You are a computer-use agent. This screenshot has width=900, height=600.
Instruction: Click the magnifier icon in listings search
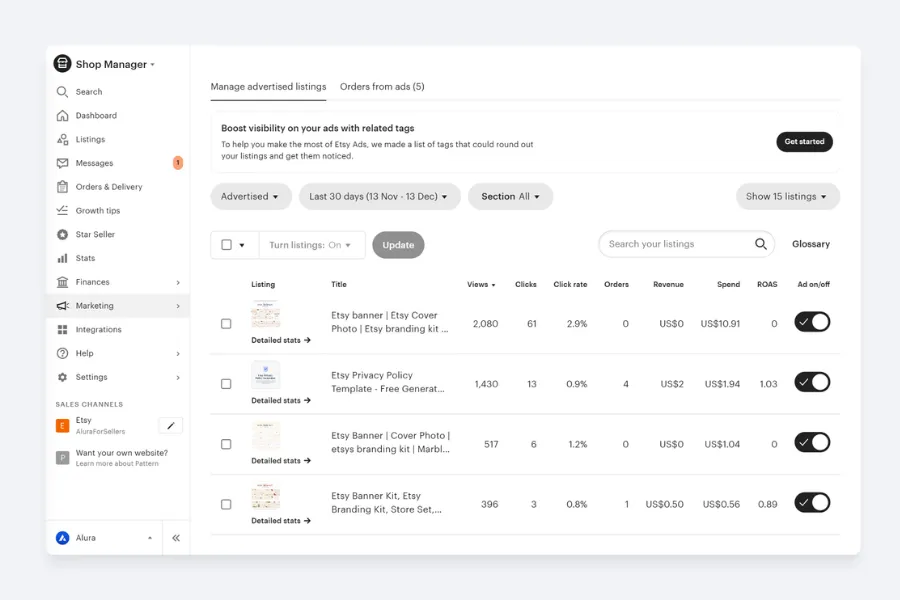tap(761, 244)
